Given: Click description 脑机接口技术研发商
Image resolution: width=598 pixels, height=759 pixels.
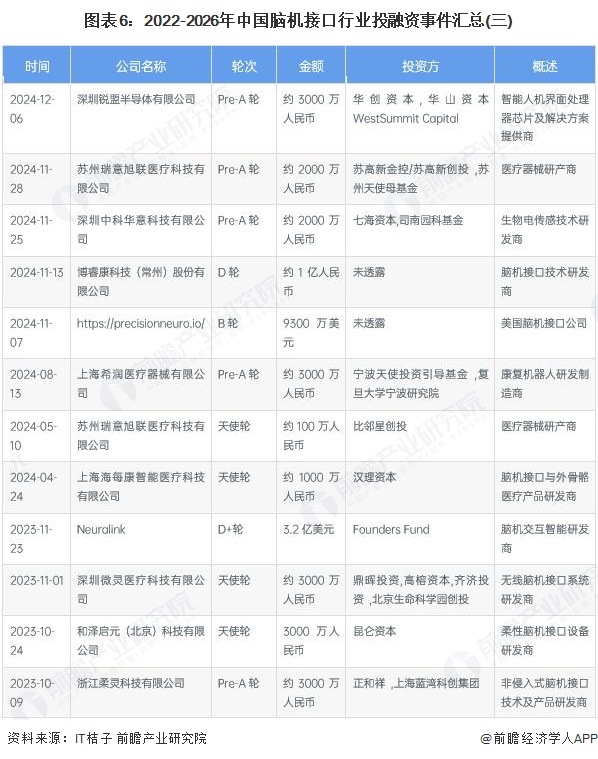Looking at the screenshot, I should tap(545, 282).
